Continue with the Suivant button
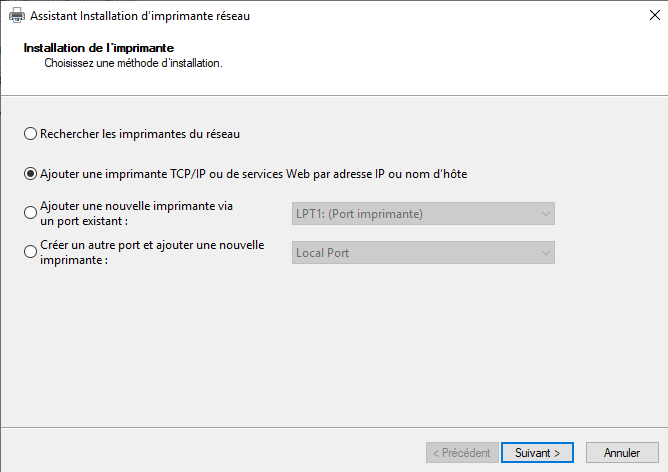The image size is (668, 472). tap(537, 452)
